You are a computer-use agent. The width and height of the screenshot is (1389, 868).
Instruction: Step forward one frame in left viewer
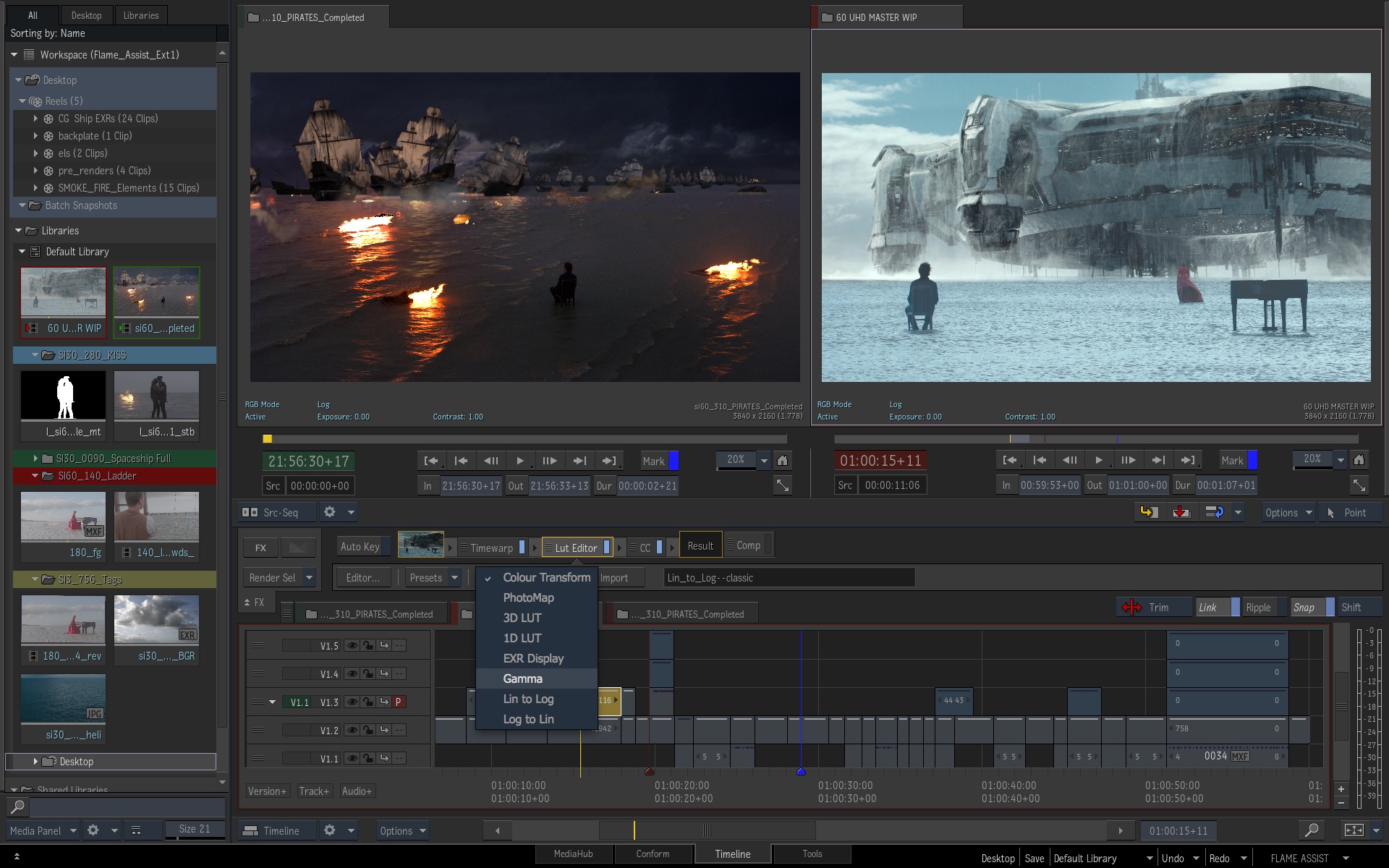[549, 461]
